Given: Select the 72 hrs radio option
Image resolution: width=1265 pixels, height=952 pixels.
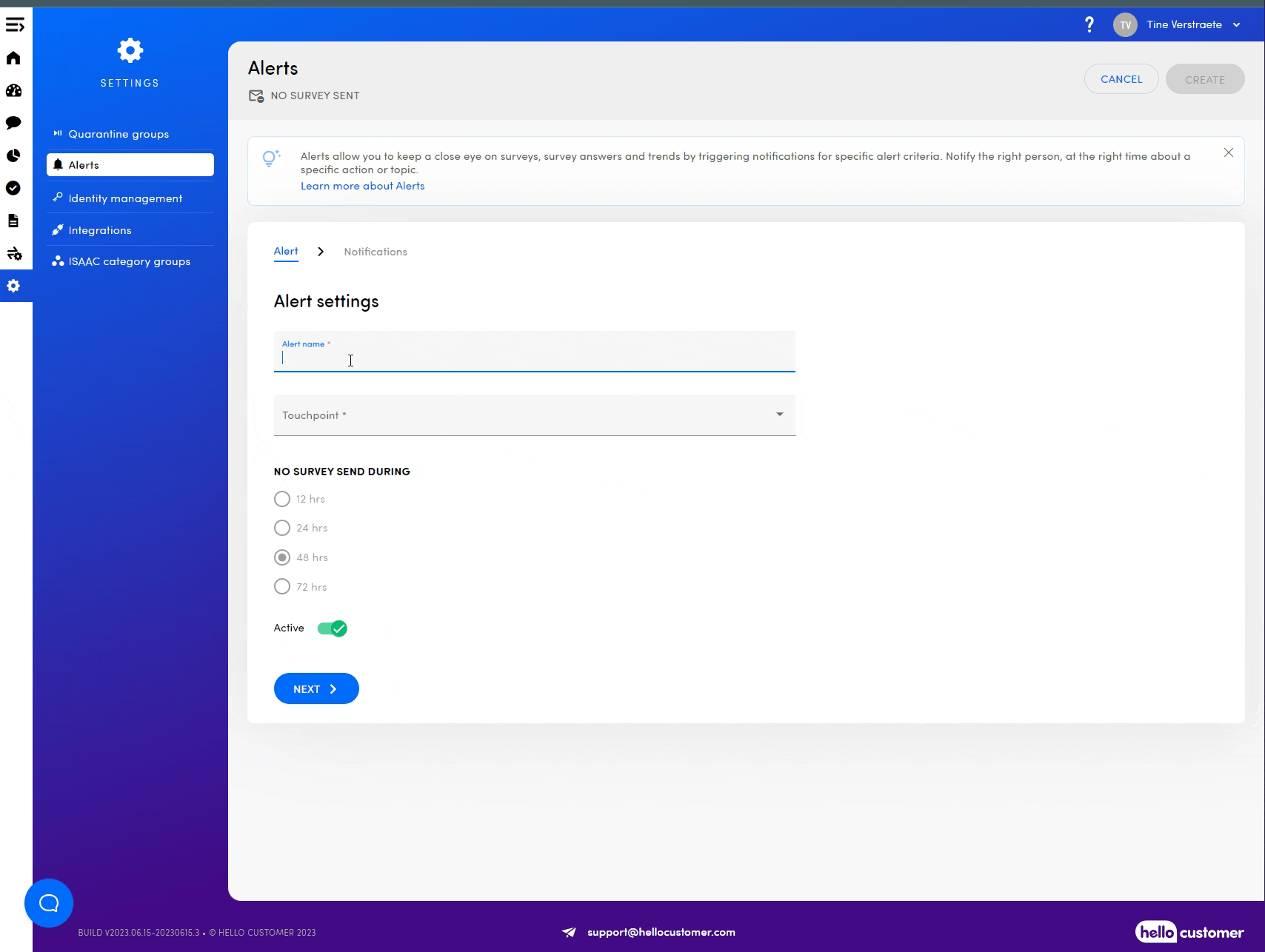Looking at the screenshot, I should coord(282,587).
